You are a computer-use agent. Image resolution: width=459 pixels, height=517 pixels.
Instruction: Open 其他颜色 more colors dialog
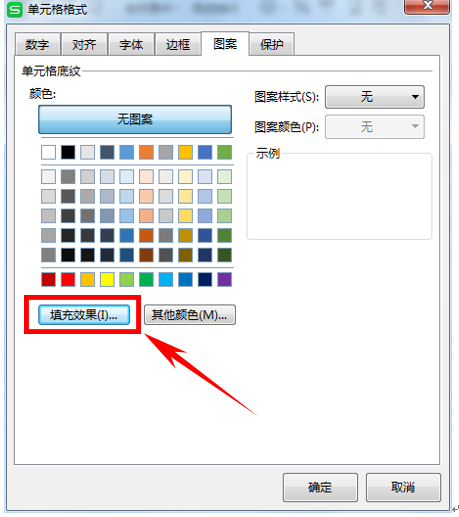pyautogui.click(x=190, y=315)
